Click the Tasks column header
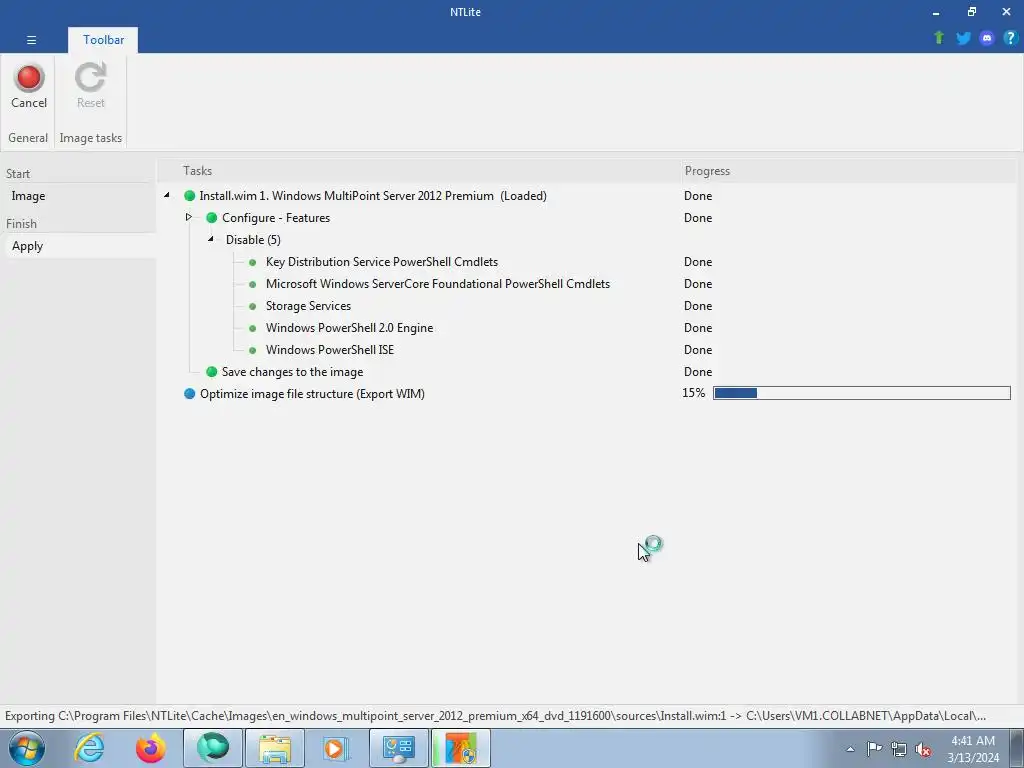Viewport: 1024px width, 768px height. click(419, 171)
